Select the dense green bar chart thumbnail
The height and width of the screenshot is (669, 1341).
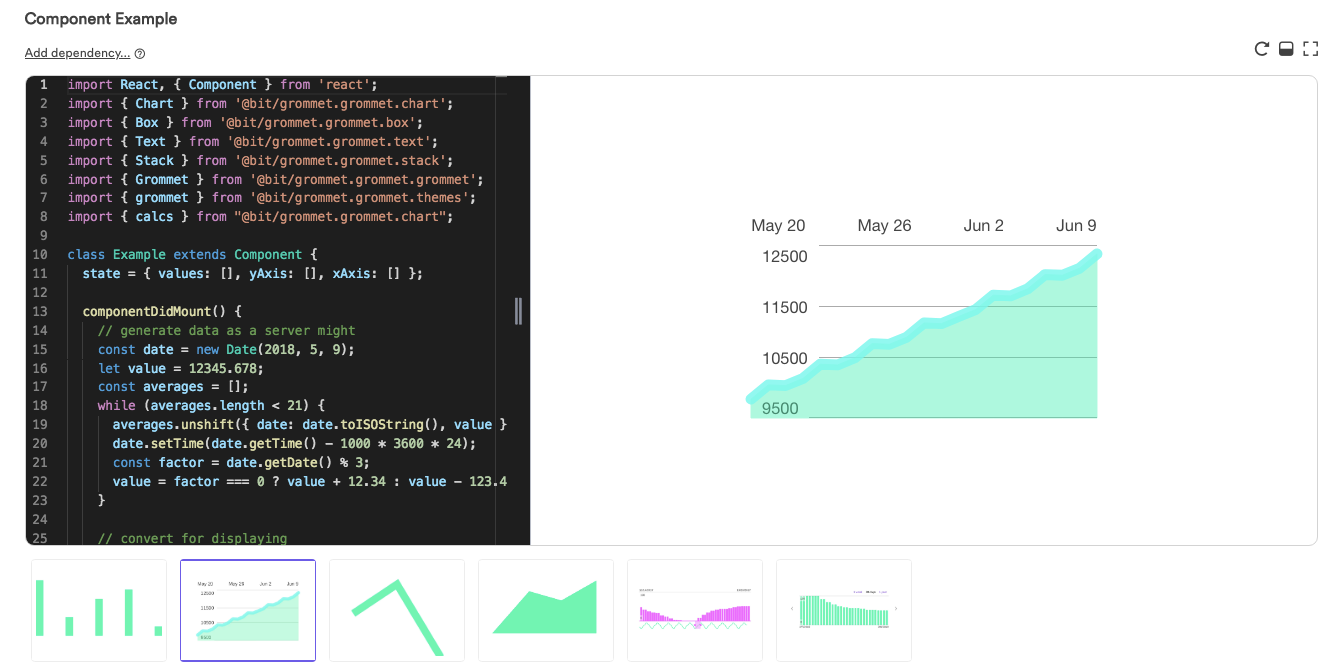tap(844, 610)
